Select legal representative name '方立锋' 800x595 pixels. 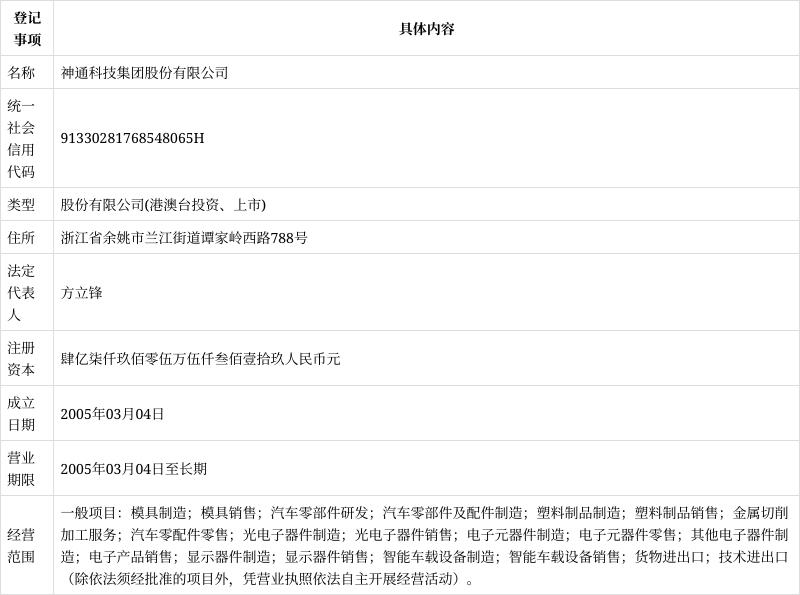point(82,292)
